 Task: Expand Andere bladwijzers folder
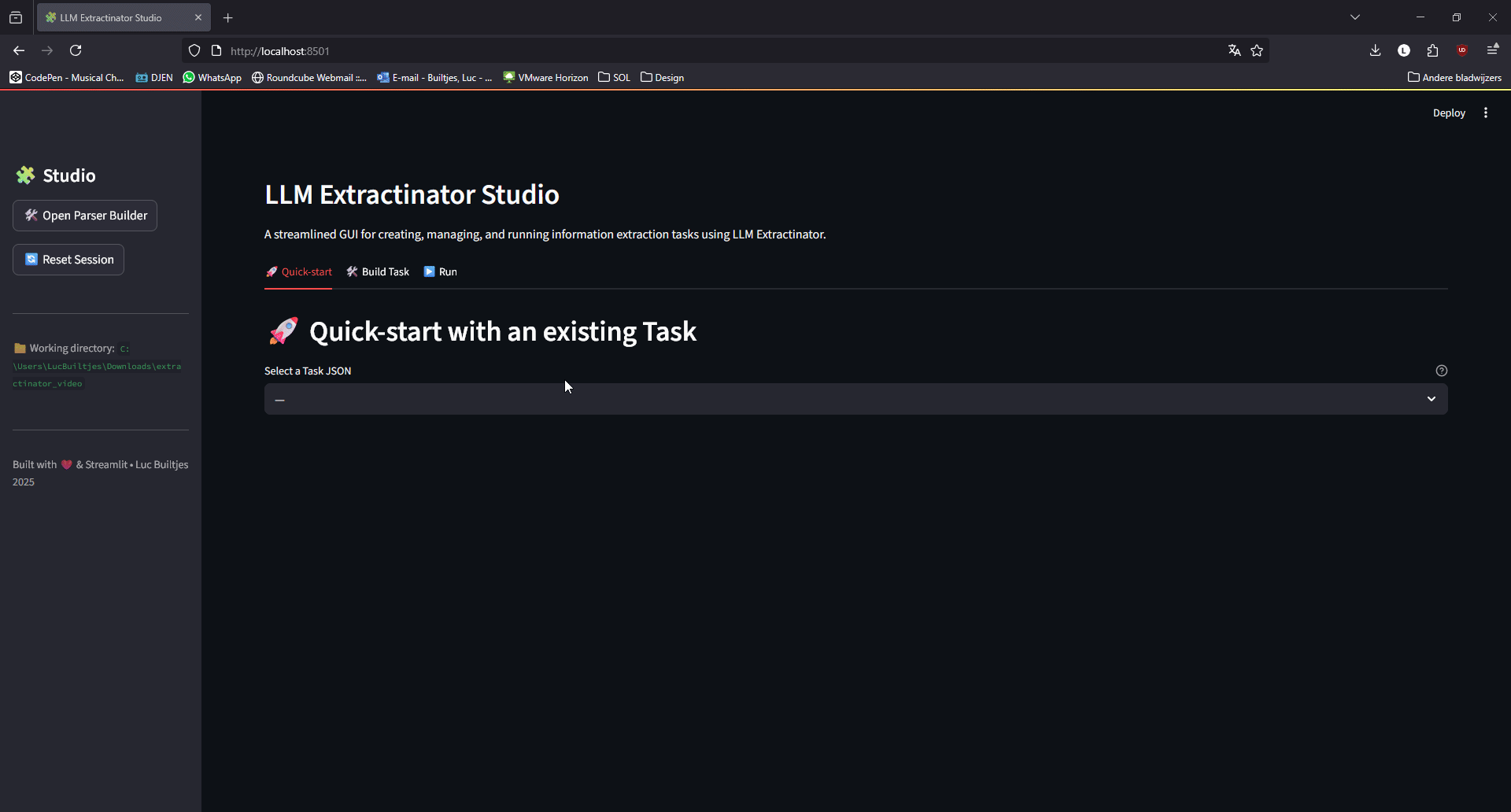[1454, 78]
